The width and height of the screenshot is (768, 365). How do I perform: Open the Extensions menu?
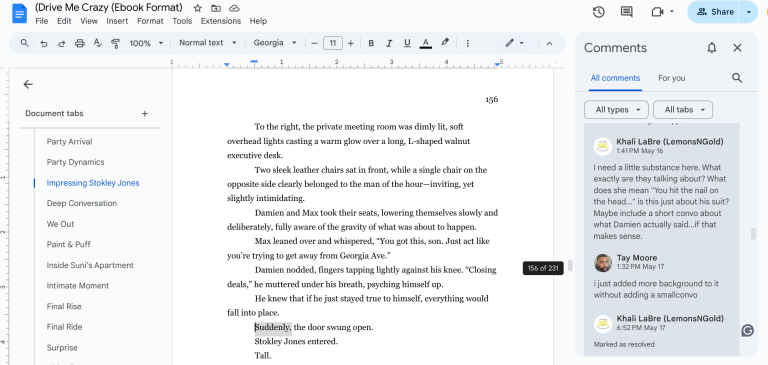(221, 21)
